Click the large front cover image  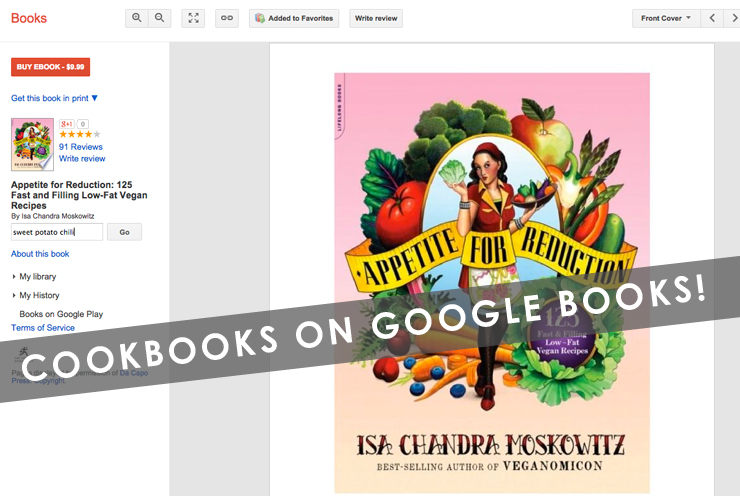click(x=492, y=283)
